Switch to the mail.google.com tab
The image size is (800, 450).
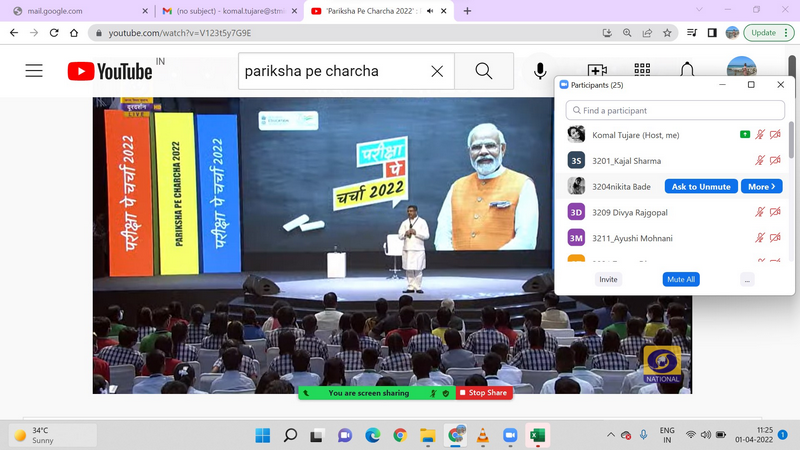pos(77,11)
